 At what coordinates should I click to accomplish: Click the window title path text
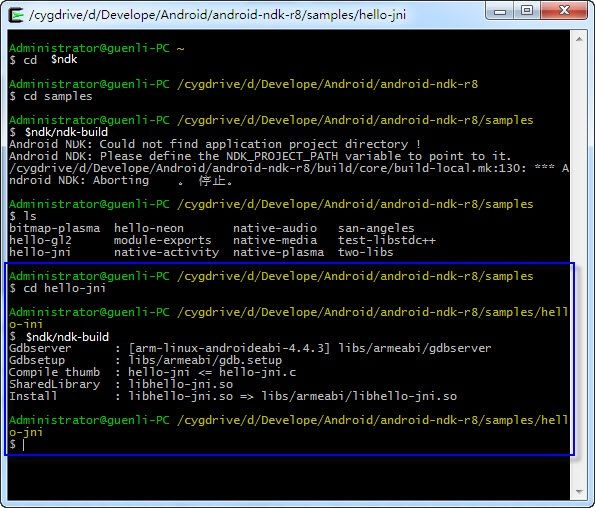tap(217, 15)
